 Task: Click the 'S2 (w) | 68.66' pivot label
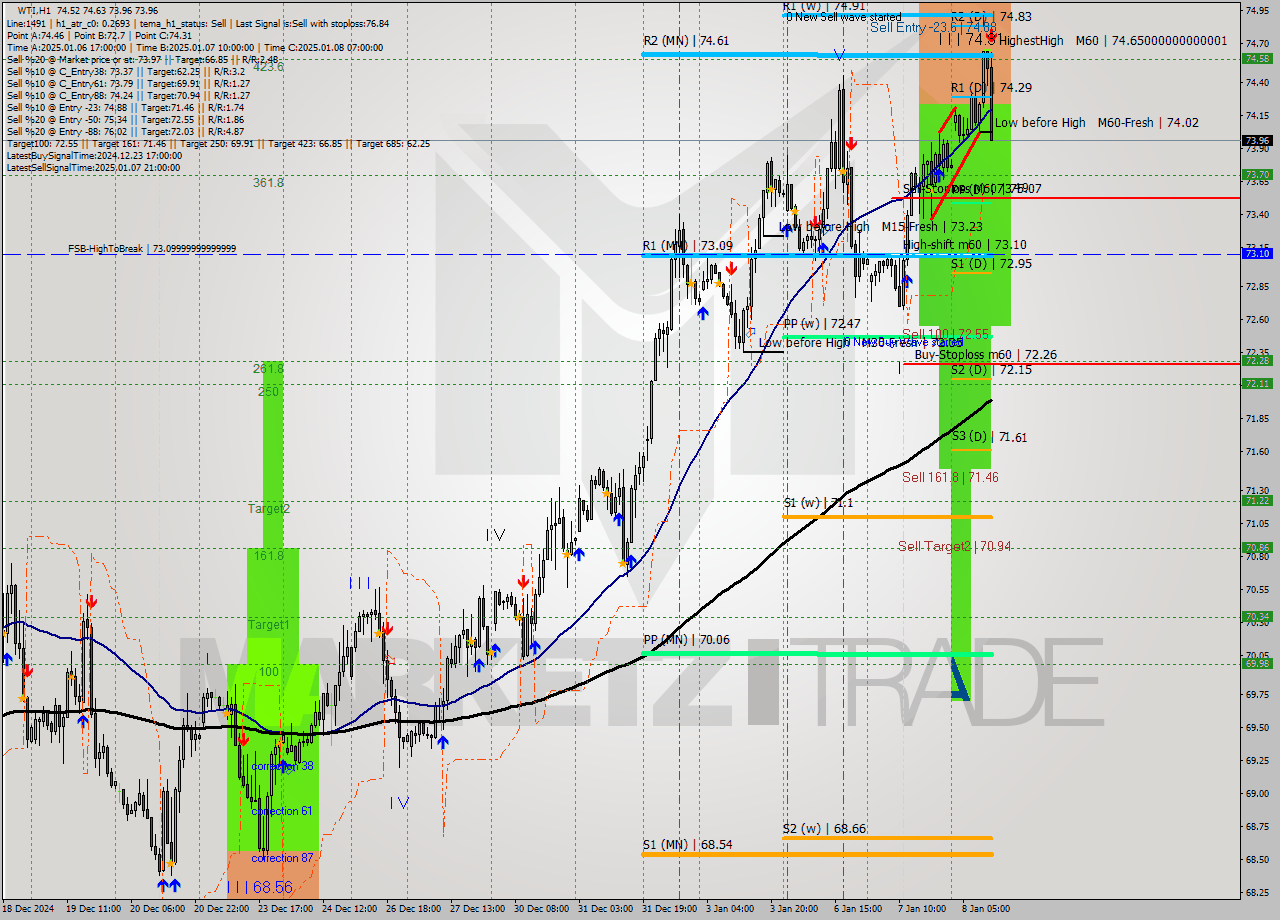[827, 829]
